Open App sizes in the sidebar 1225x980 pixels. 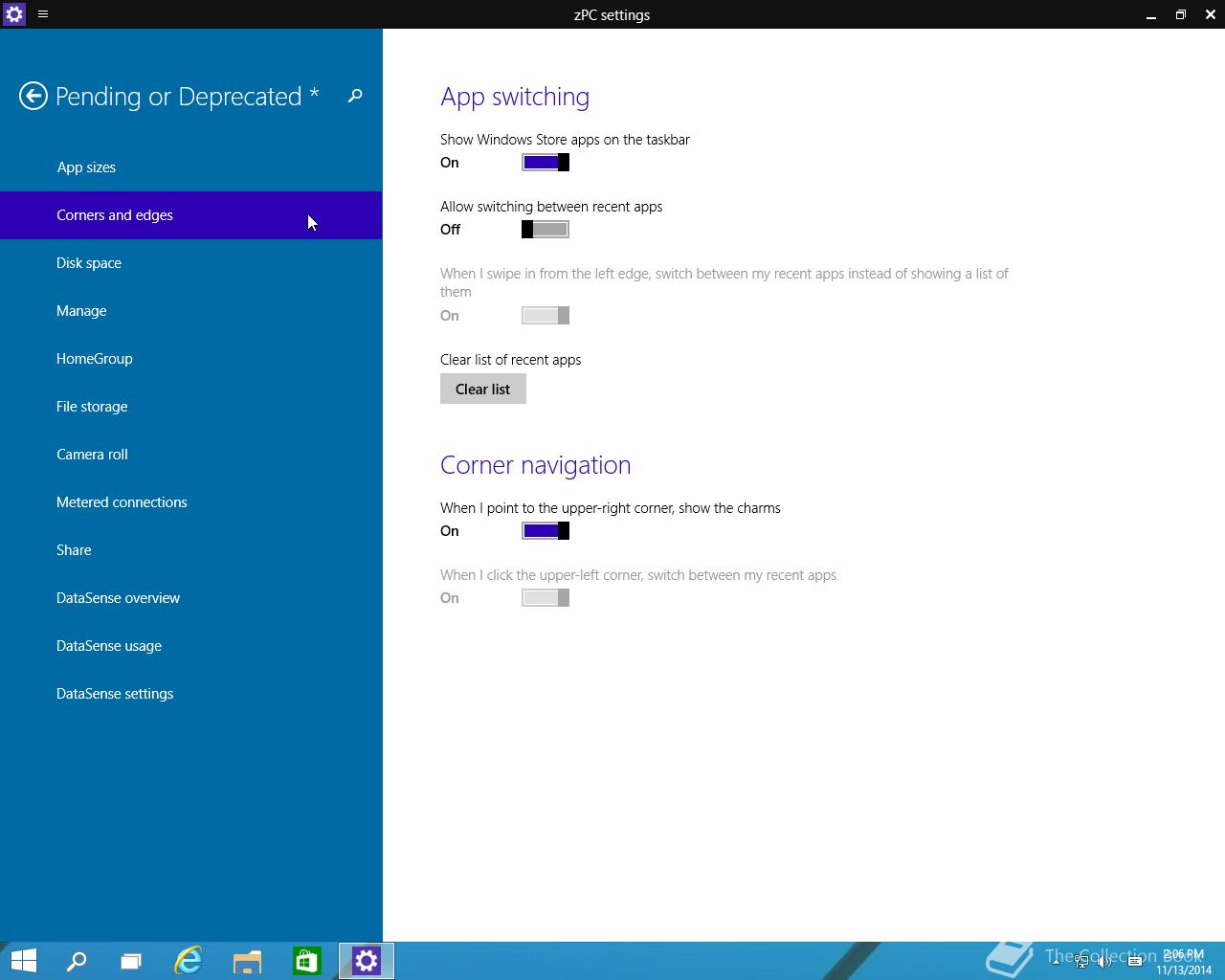[191, 167]
